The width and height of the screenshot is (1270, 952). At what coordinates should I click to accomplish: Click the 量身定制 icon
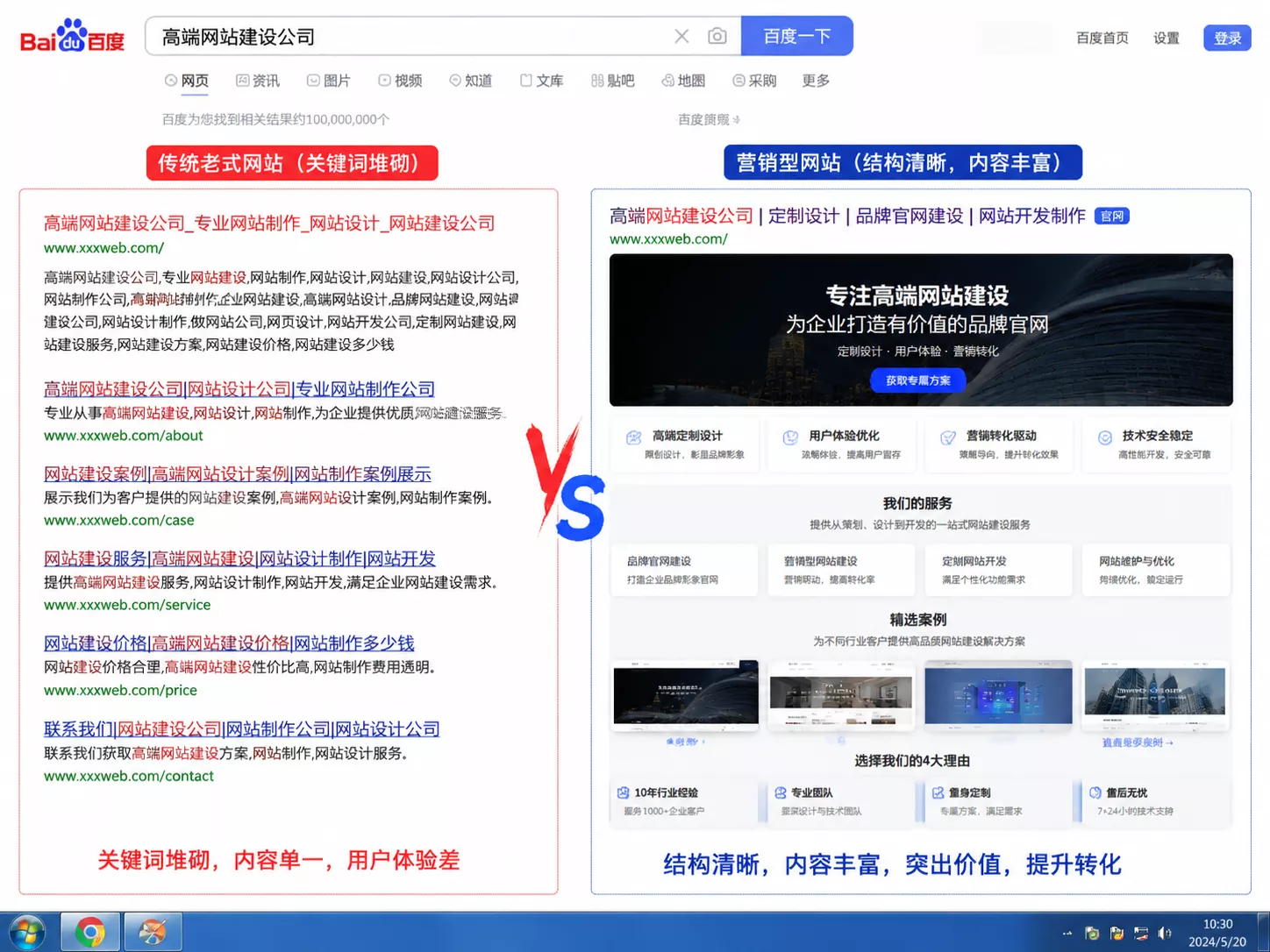tap(938, 792)
